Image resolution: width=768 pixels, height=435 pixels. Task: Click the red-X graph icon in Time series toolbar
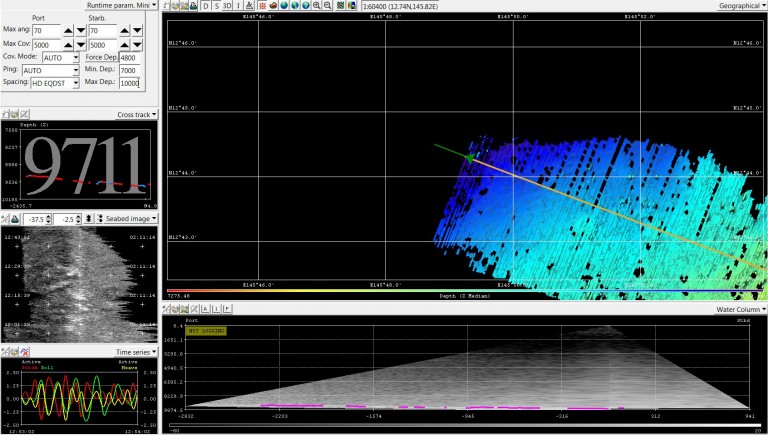[x=24, y=352]
